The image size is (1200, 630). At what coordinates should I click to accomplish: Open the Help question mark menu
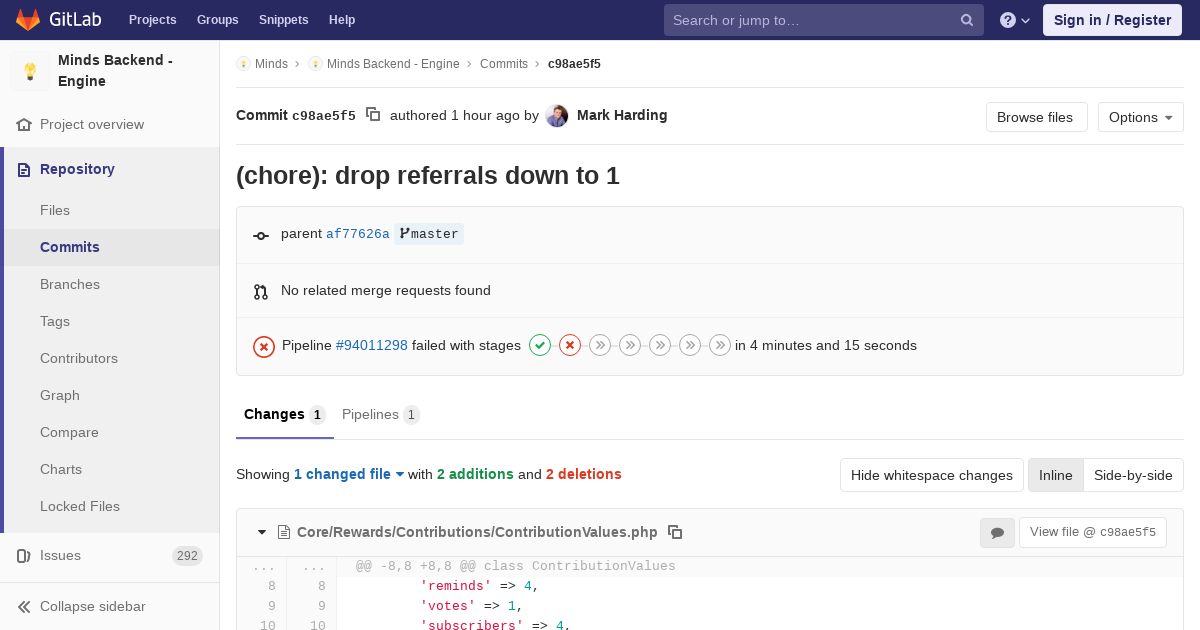(x=1015, y=20)
